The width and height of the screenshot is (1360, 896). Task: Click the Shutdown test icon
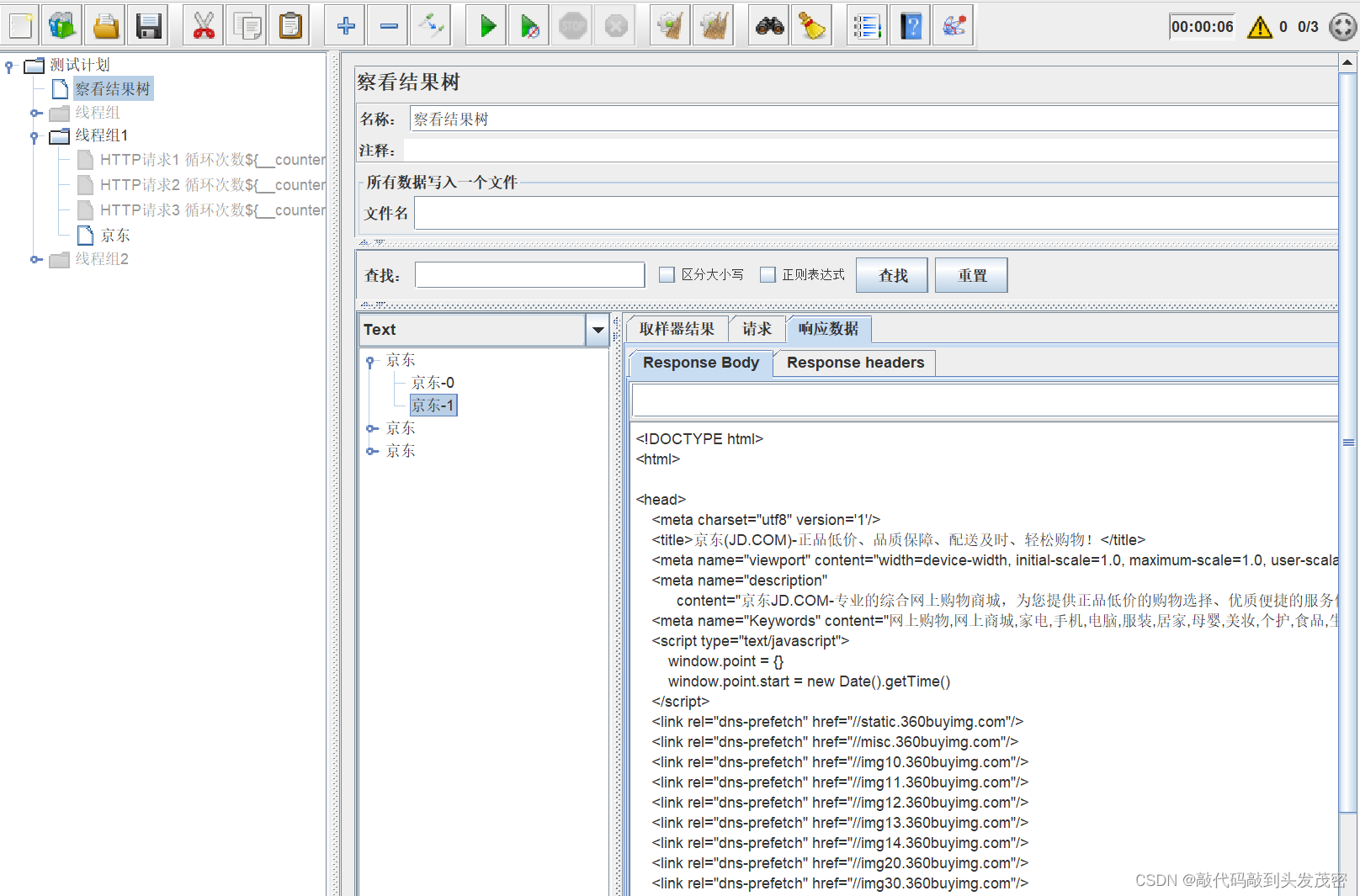[615, 26]
